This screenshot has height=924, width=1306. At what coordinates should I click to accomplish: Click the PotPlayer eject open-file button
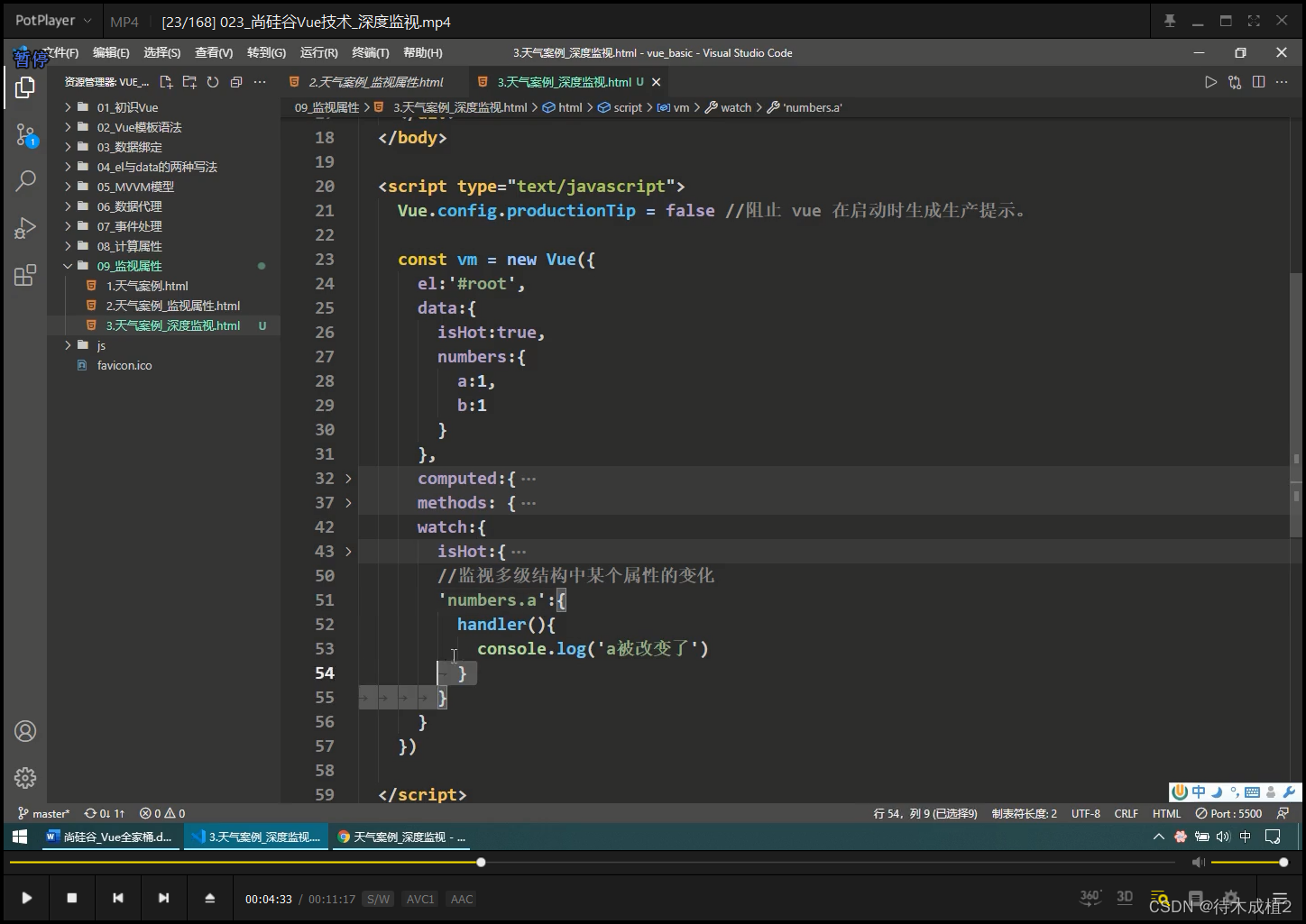pos(209,898)
